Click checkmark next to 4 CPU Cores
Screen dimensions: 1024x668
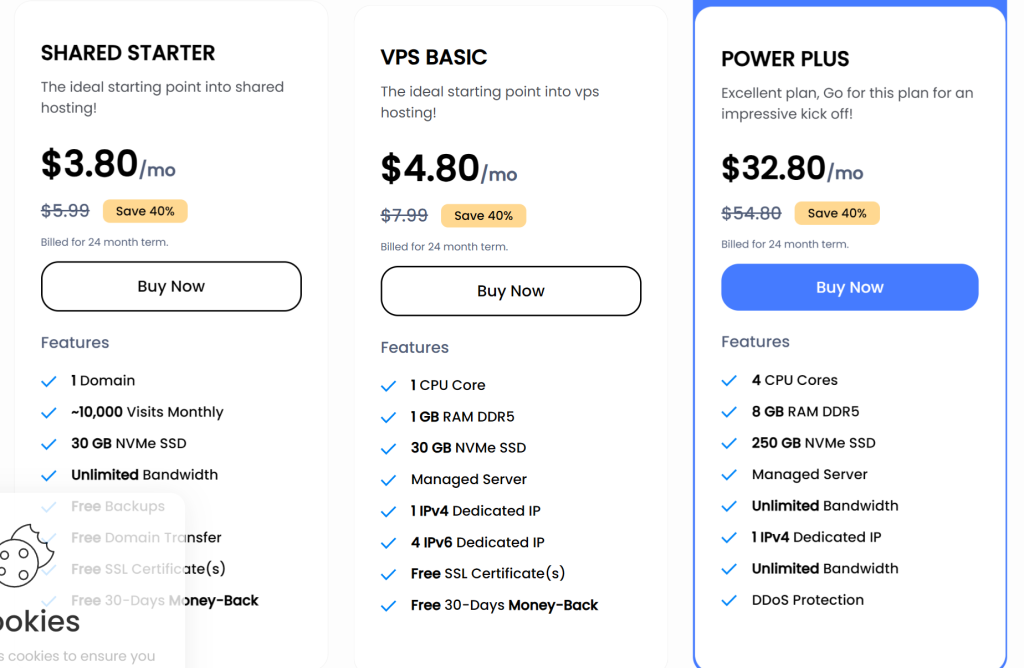coord(729,381)
